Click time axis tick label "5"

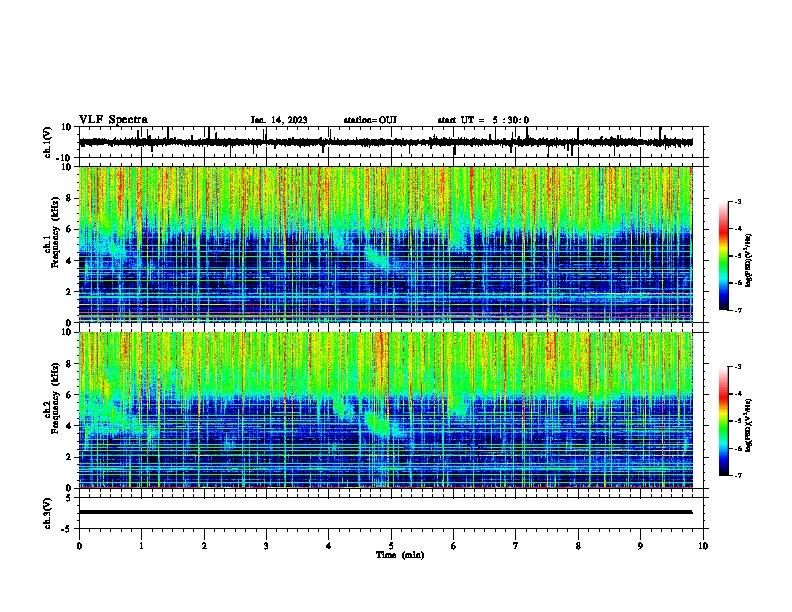pos(391,546)
